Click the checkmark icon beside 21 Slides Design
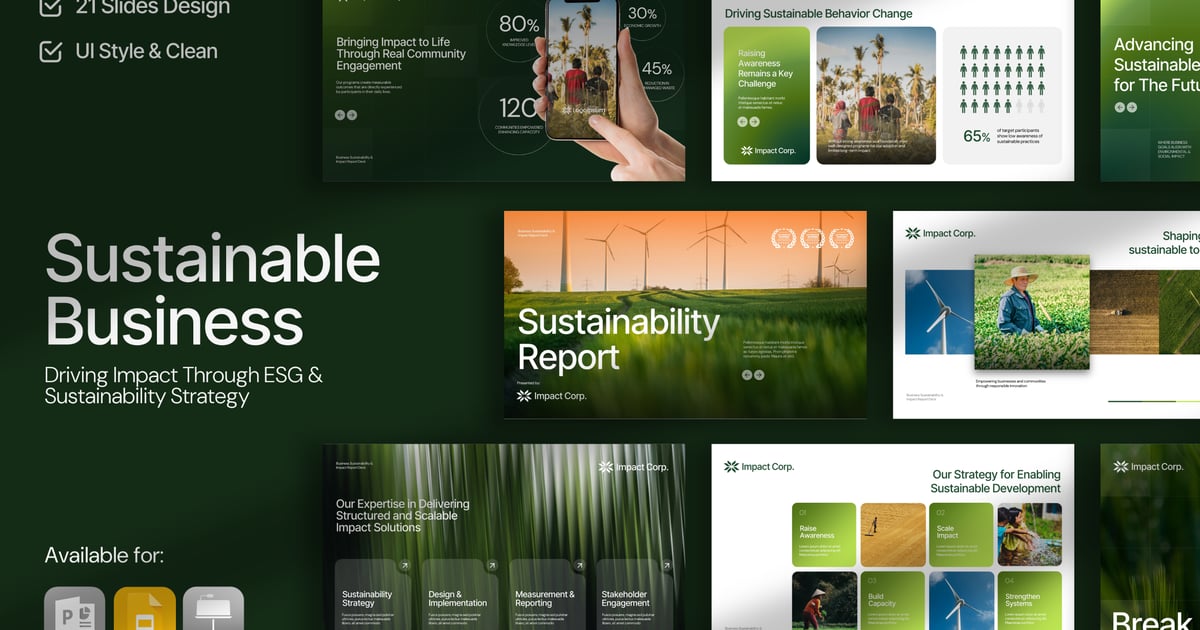The height and width of the screenshot is (630, 1200). click(x=51, y=8)
